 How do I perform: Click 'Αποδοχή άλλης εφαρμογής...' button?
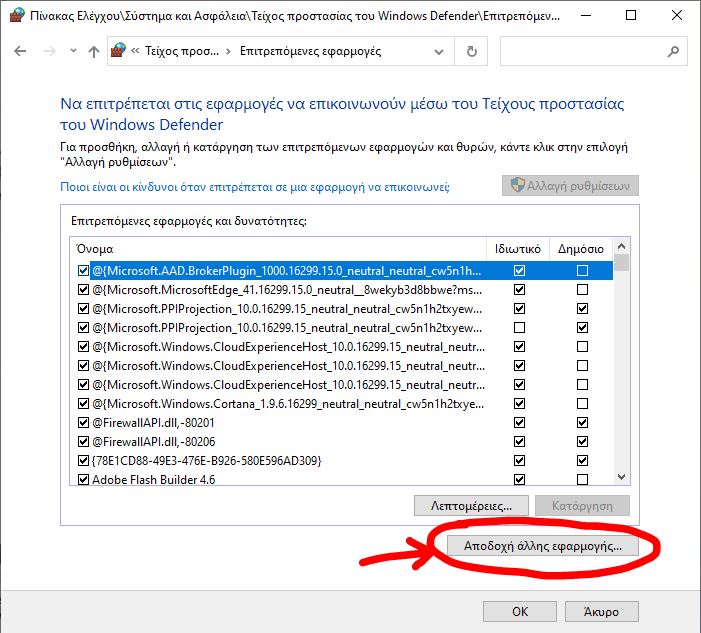point(543,546)
